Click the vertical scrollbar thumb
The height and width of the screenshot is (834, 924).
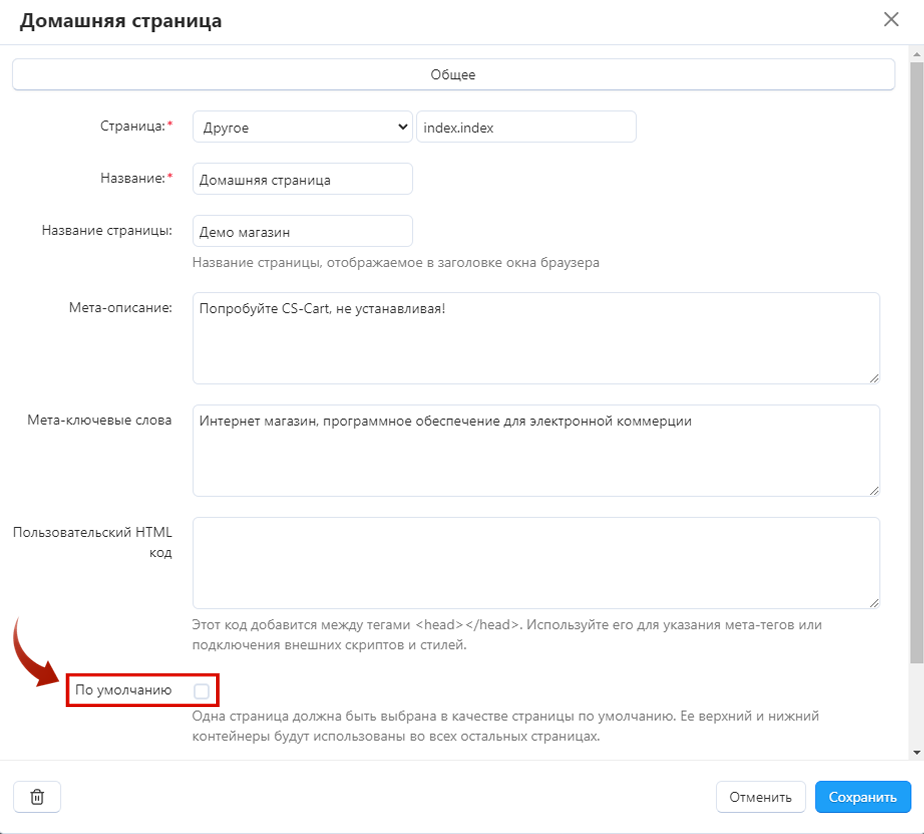click(916, 360)
